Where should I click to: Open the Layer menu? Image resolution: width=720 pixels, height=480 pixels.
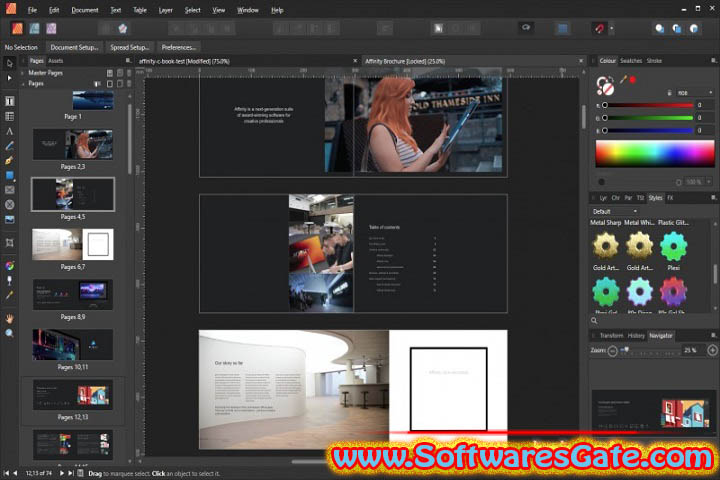pyautogui.click(x=165, y=10)
